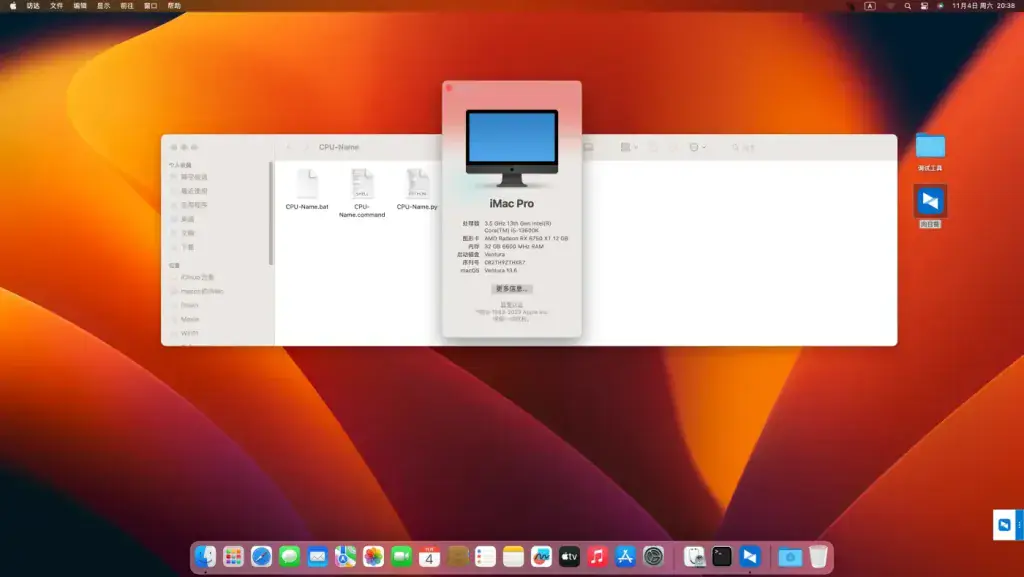Close the iMac Pro About window
This screenshot has width=1024, height=577.
[449, 88]
